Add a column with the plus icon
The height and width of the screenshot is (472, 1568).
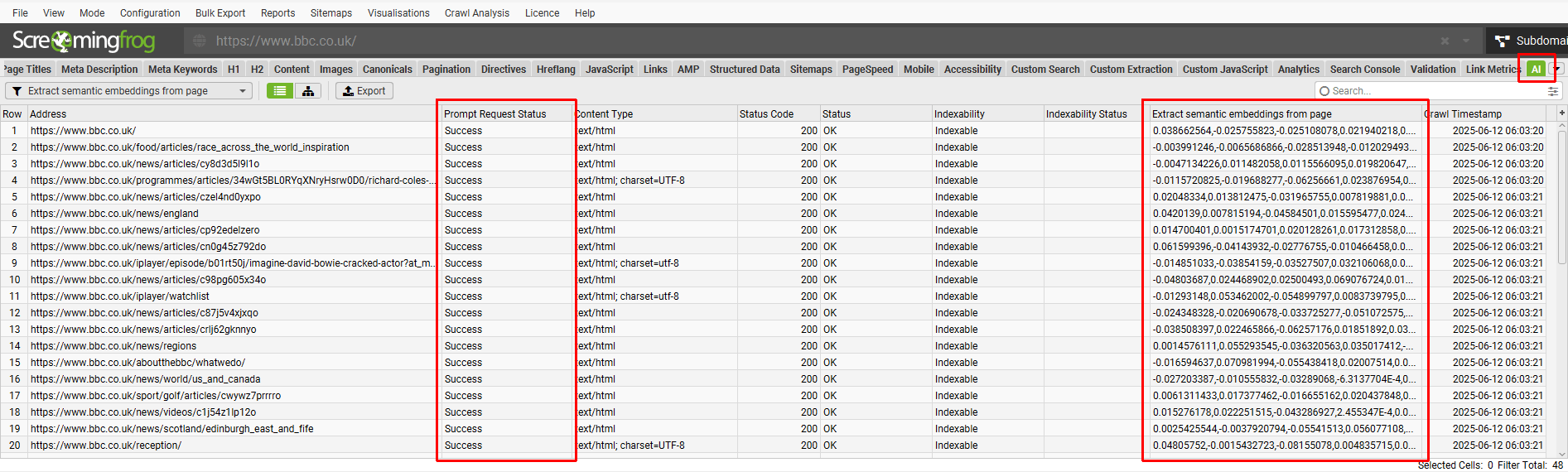(1562, 113)
